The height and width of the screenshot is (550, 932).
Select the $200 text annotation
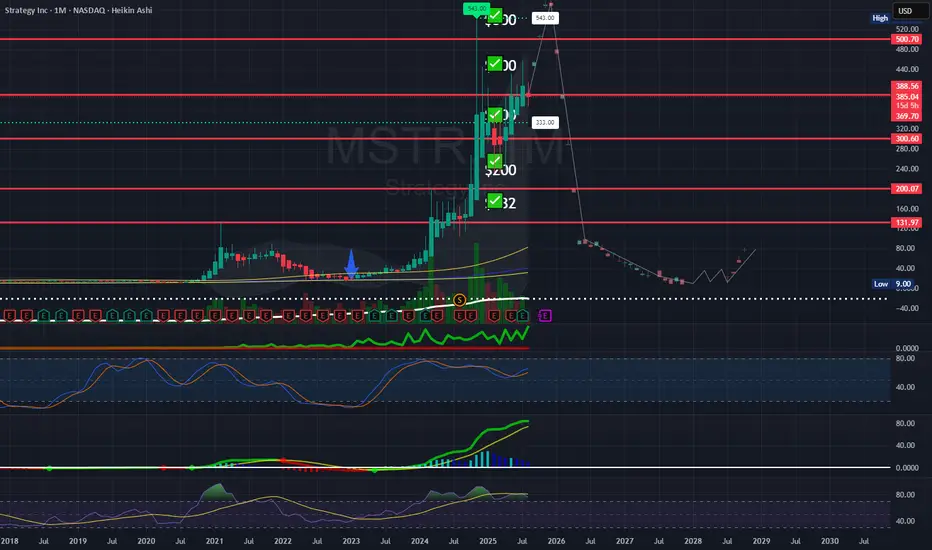click(500, 171)
